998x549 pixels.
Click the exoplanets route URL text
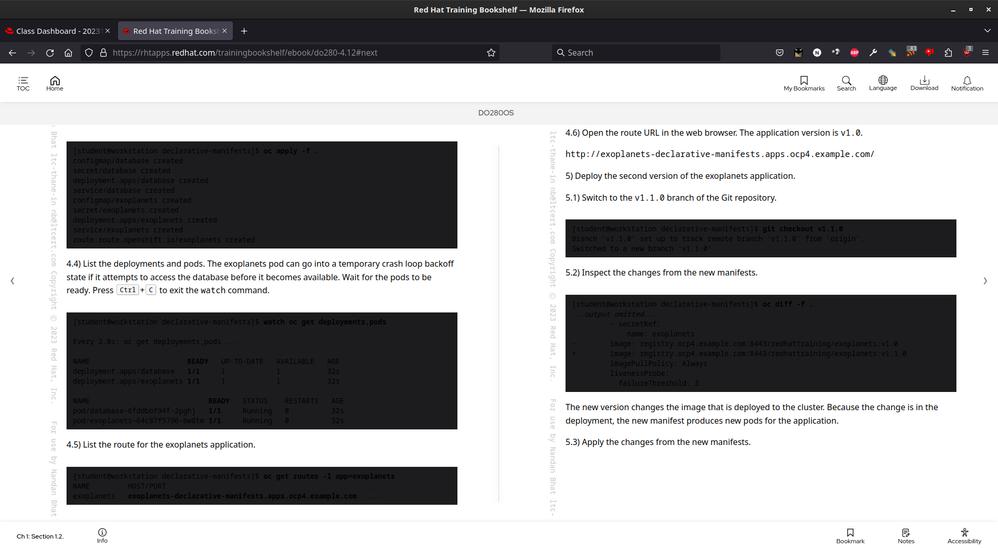720,154
